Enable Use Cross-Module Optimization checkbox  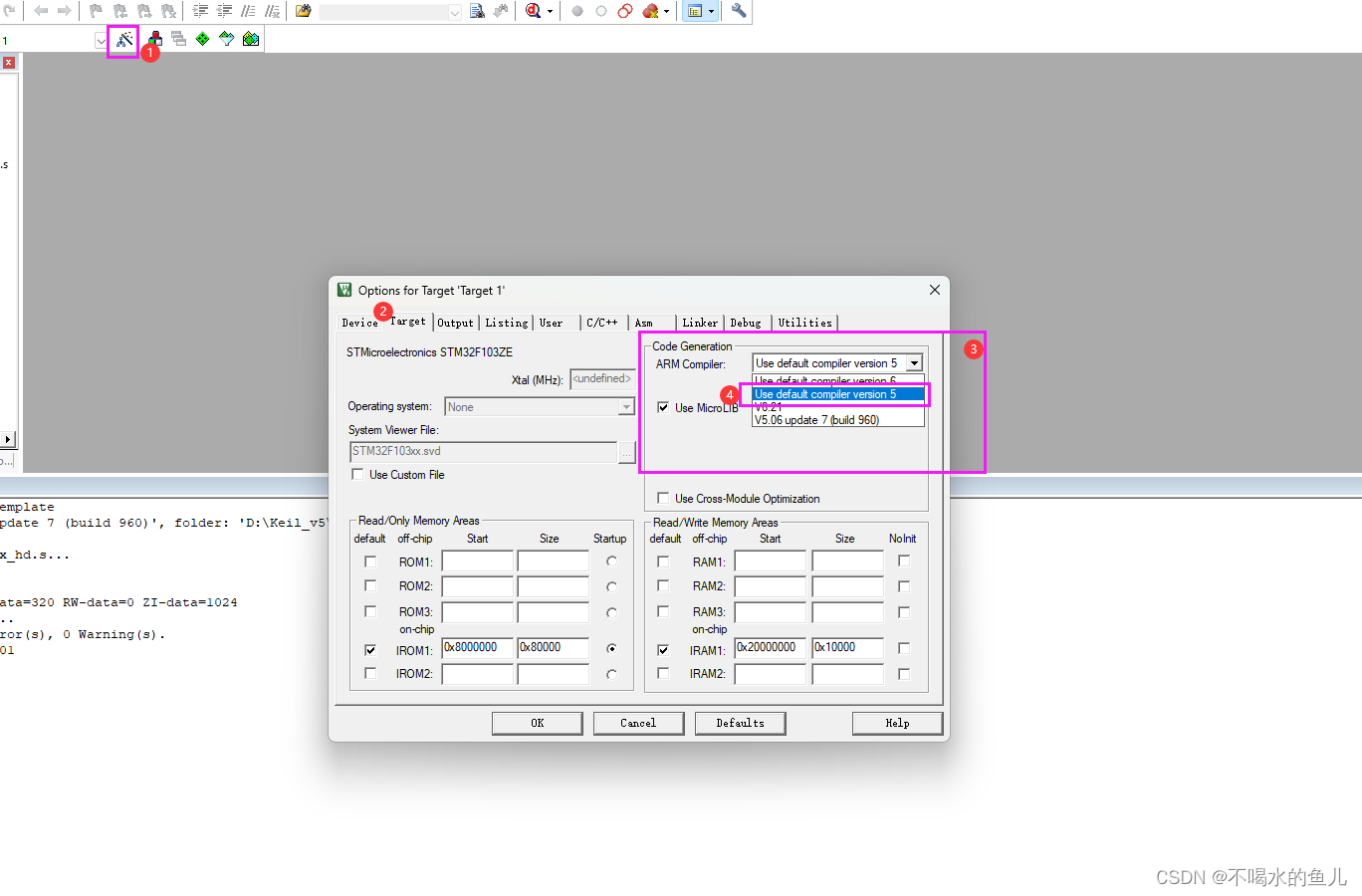663,498
